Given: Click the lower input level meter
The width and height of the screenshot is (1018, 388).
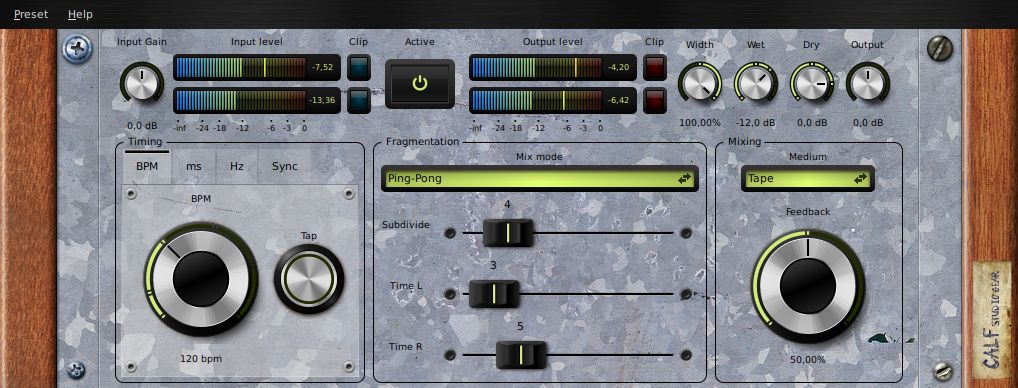Looking at the screenshot, I should coord(256,101).
